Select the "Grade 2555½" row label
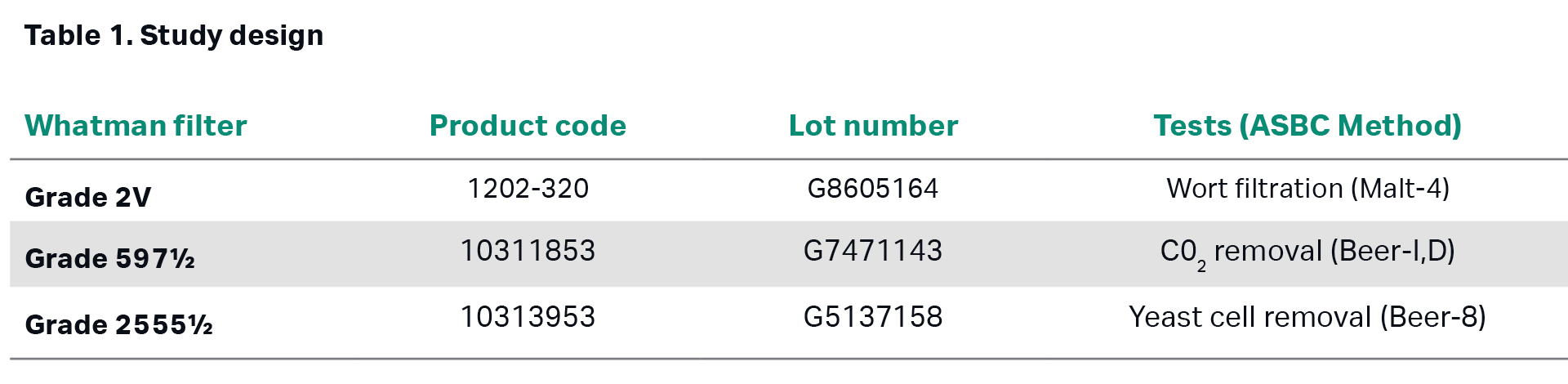This screenshot has height=384, width=1568. coord(119,324)
